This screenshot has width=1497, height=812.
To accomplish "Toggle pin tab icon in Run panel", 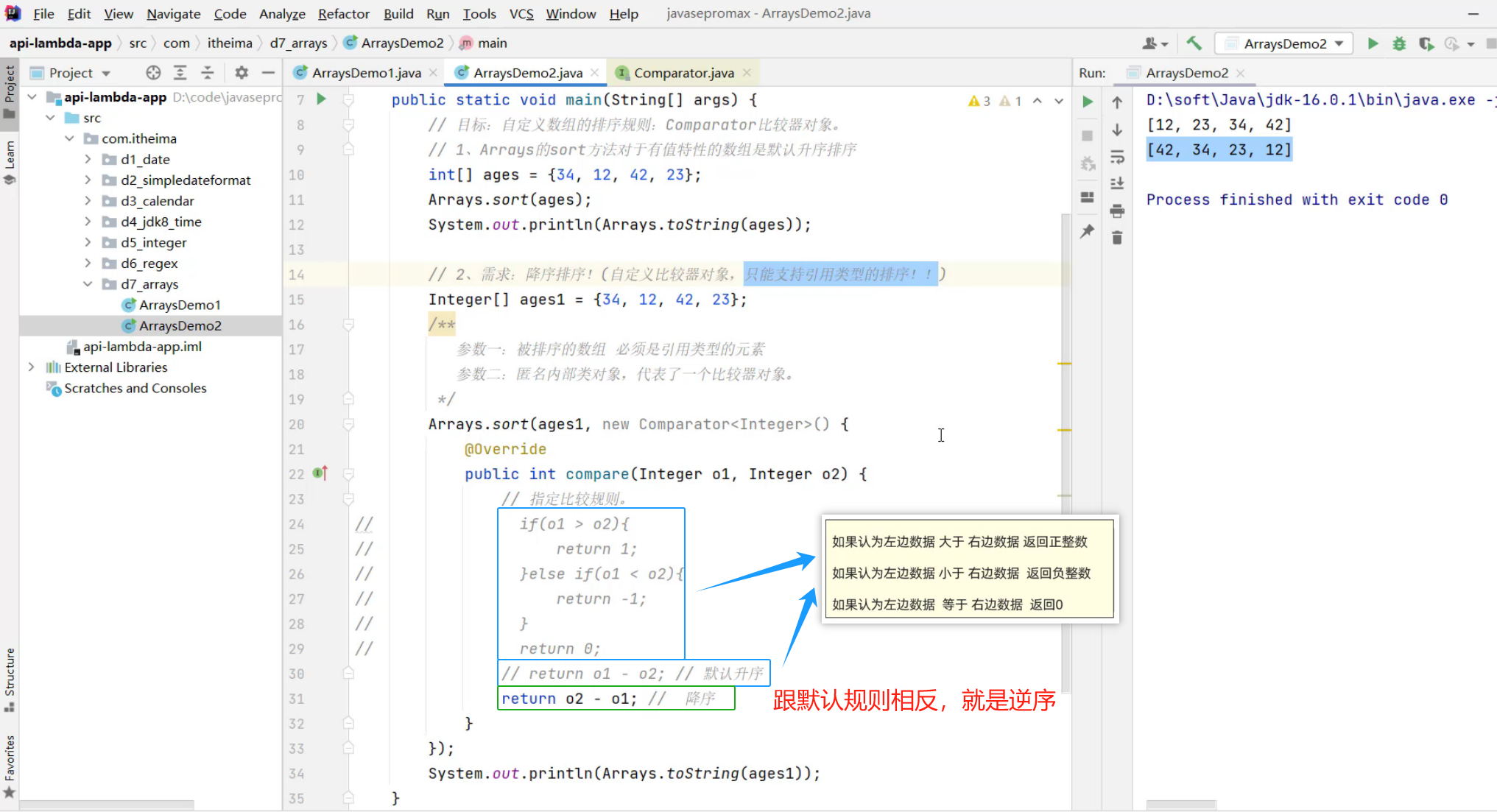I will [x=1088, y=231].
